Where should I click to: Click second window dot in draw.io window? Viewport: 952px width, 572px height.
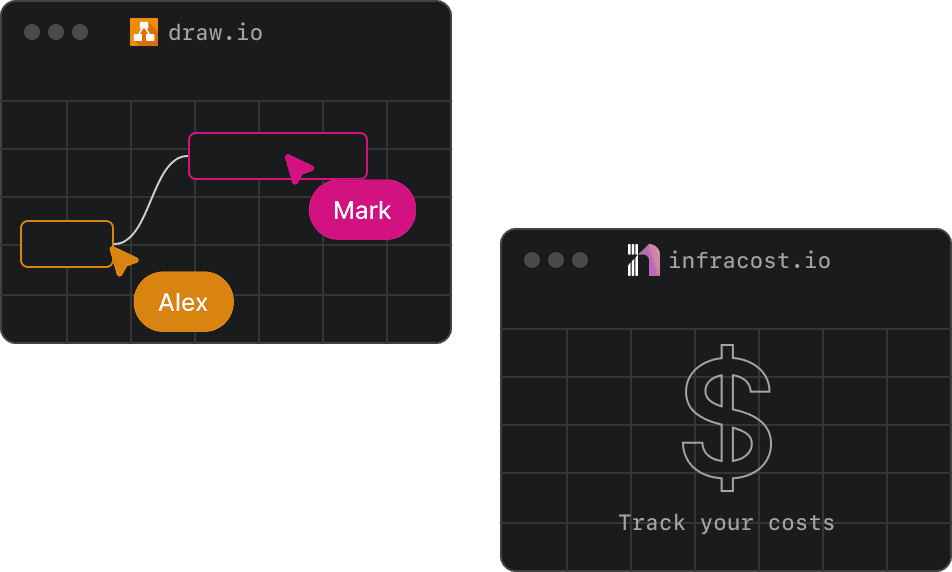pyautogui.click(x=56, y=32)
